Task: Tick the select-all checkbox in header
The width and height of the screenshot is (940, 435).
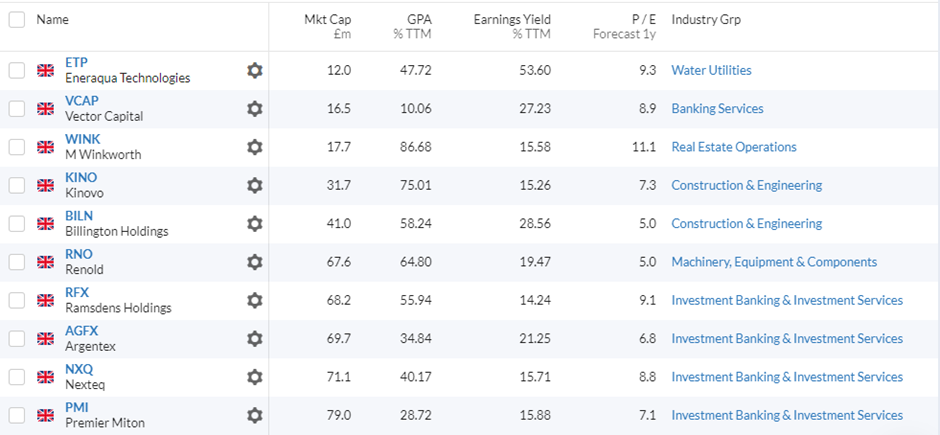Action: coord(17,20)
